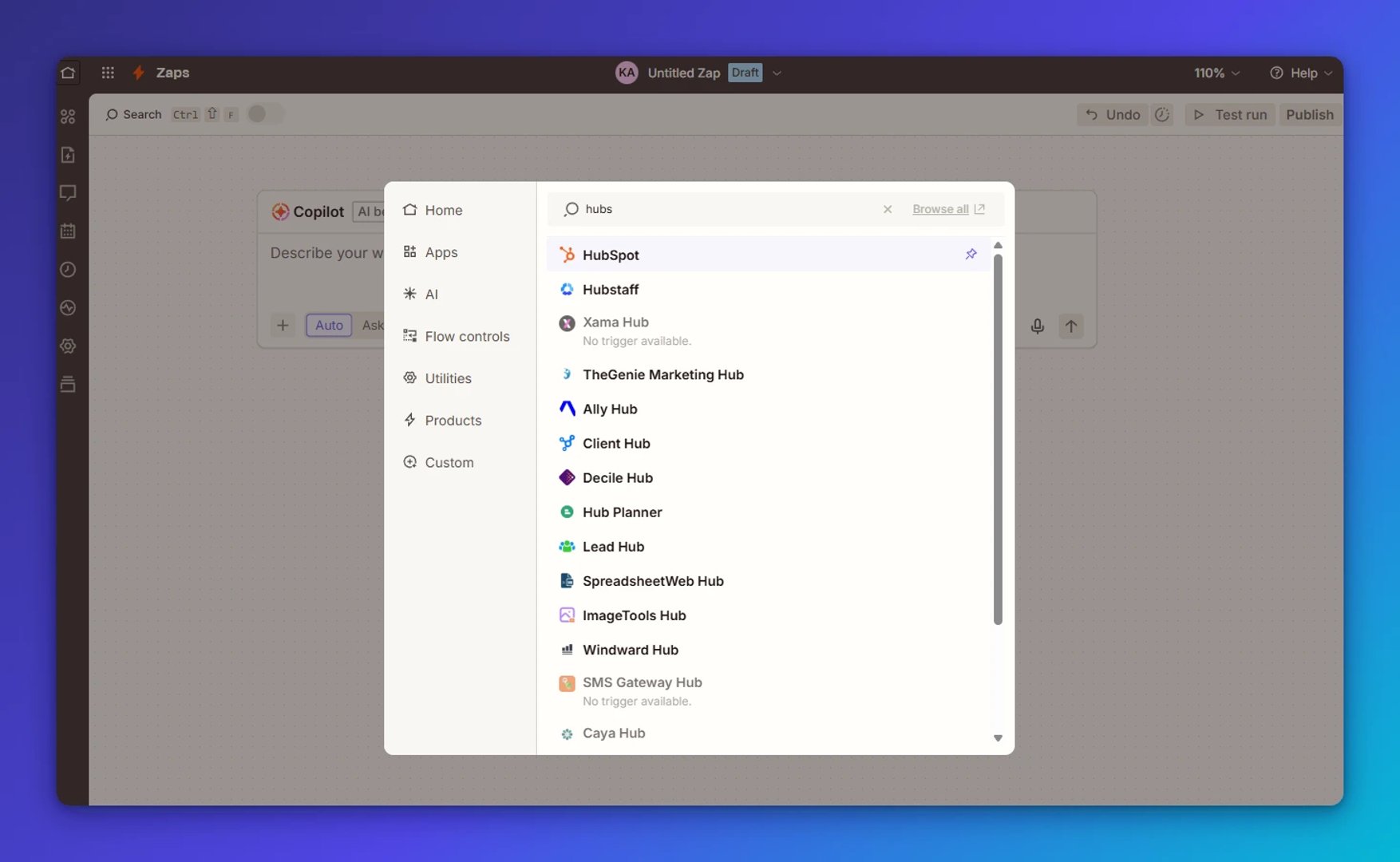This screenshot has height=862, width=1400.
Task: Click the Undo button
Action: click(x=1112, y=115)
